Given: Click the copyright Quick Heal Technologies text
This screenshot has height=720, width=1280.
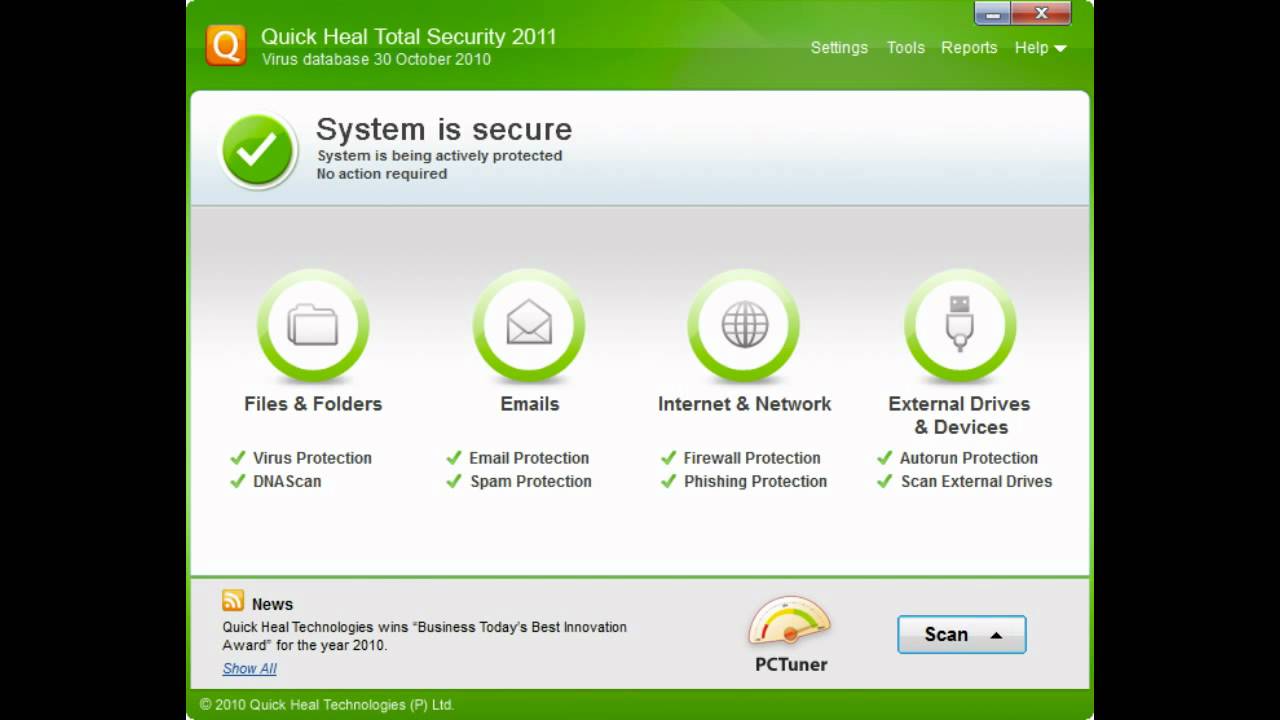Looking at the screenshot, I should (326, 704).
